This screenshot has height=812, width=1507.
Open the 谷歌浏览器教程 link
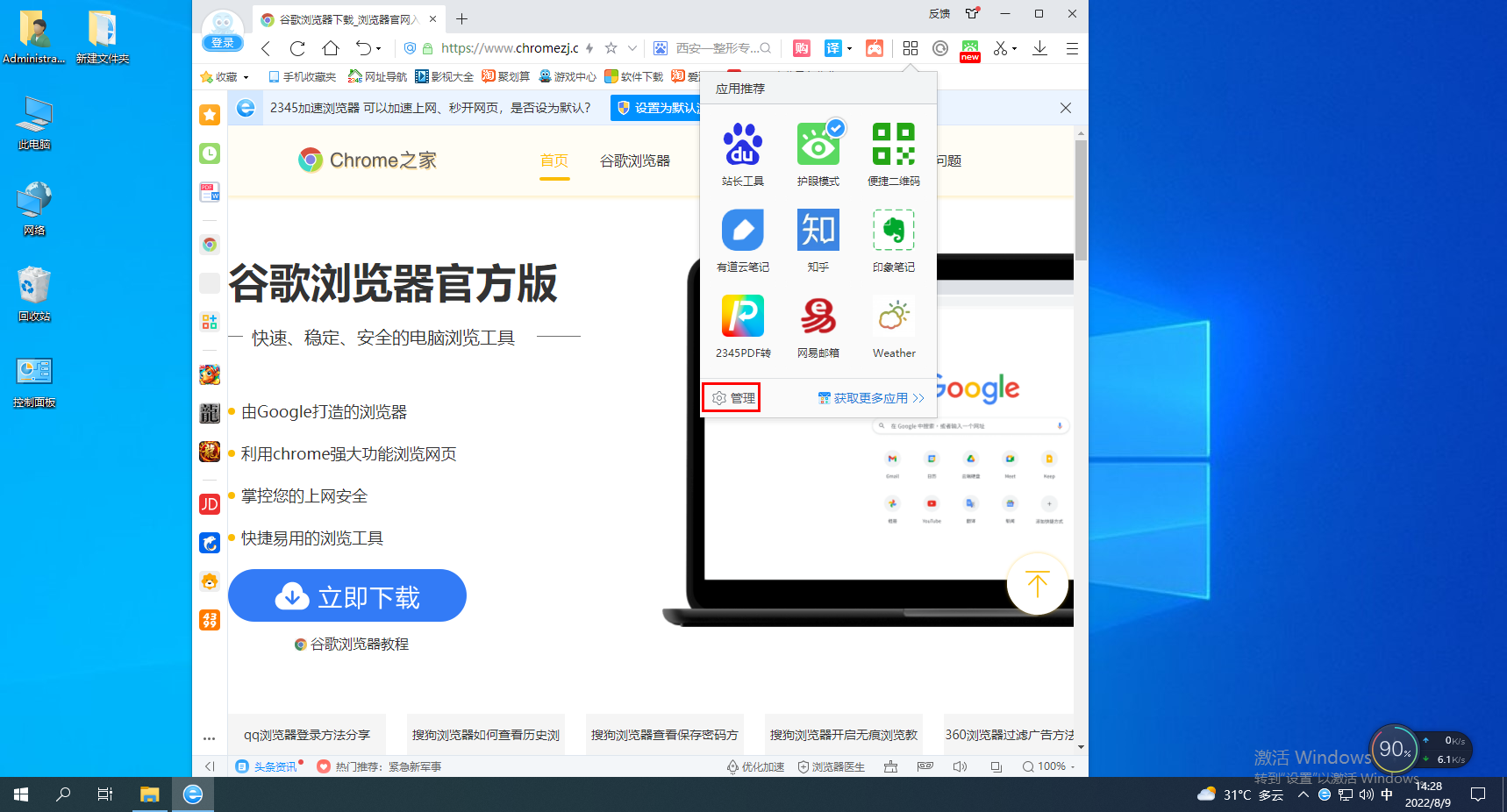[x=352, y=644]
